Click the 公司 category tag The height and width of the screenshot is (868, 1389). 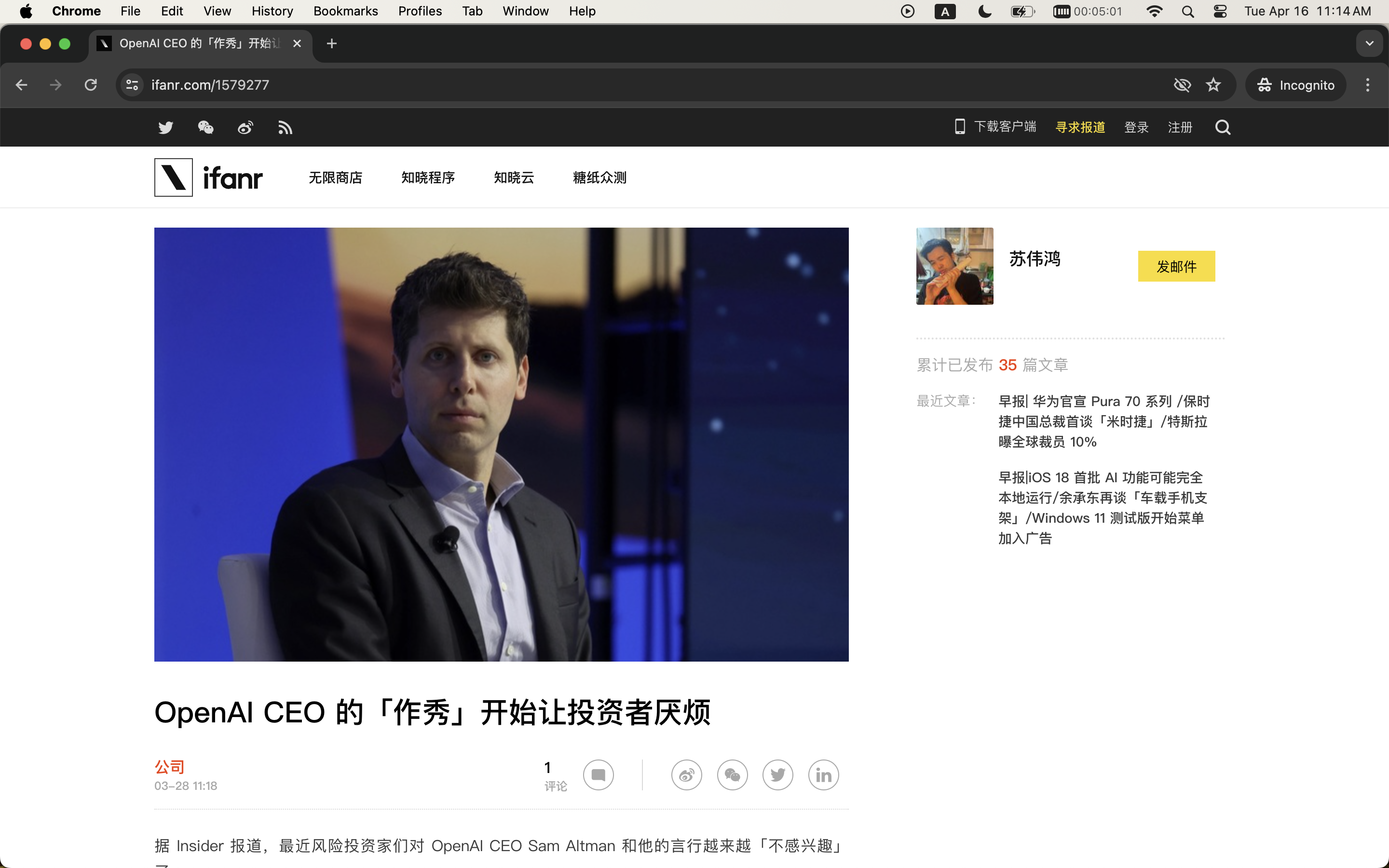click(169, 766)
